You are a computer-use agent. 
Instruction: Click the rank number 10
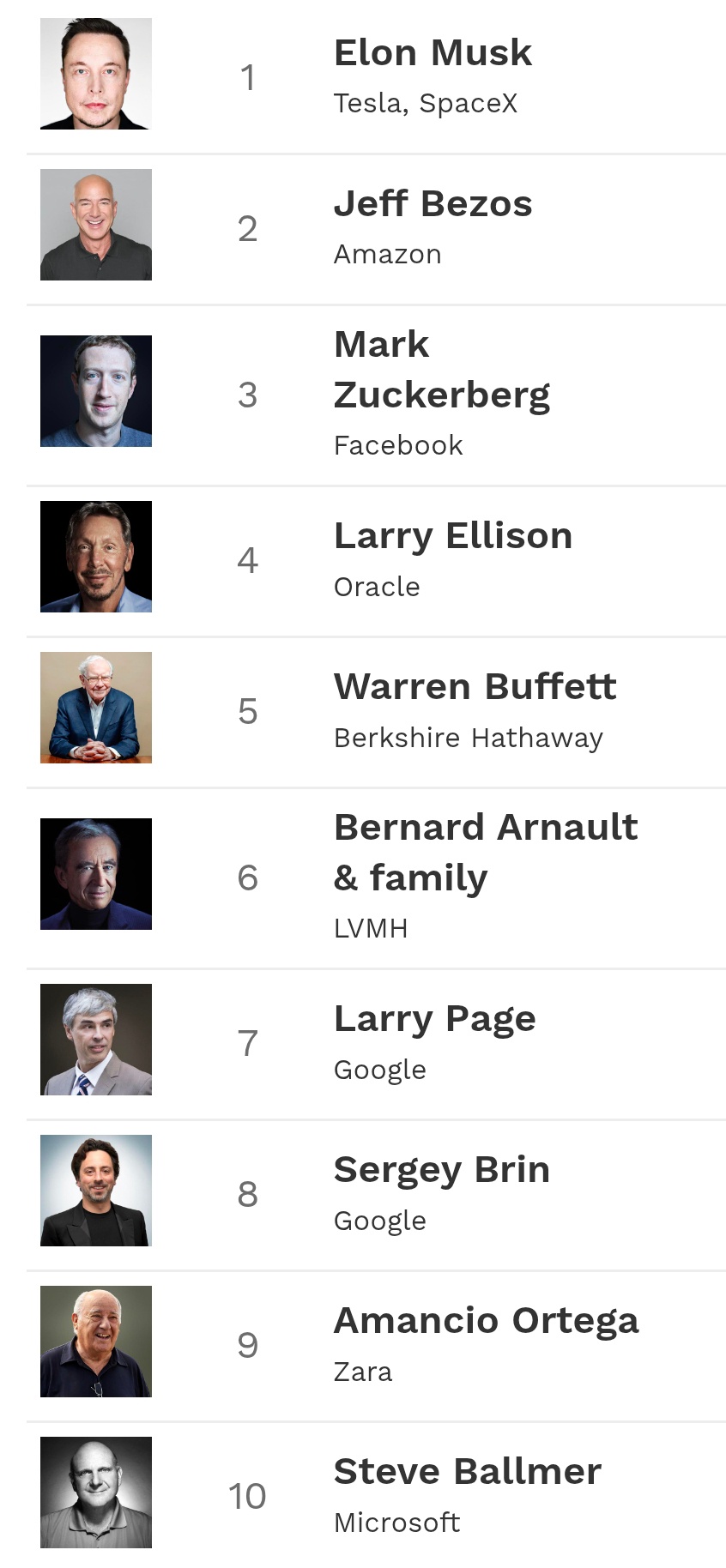pos(247,1497)
